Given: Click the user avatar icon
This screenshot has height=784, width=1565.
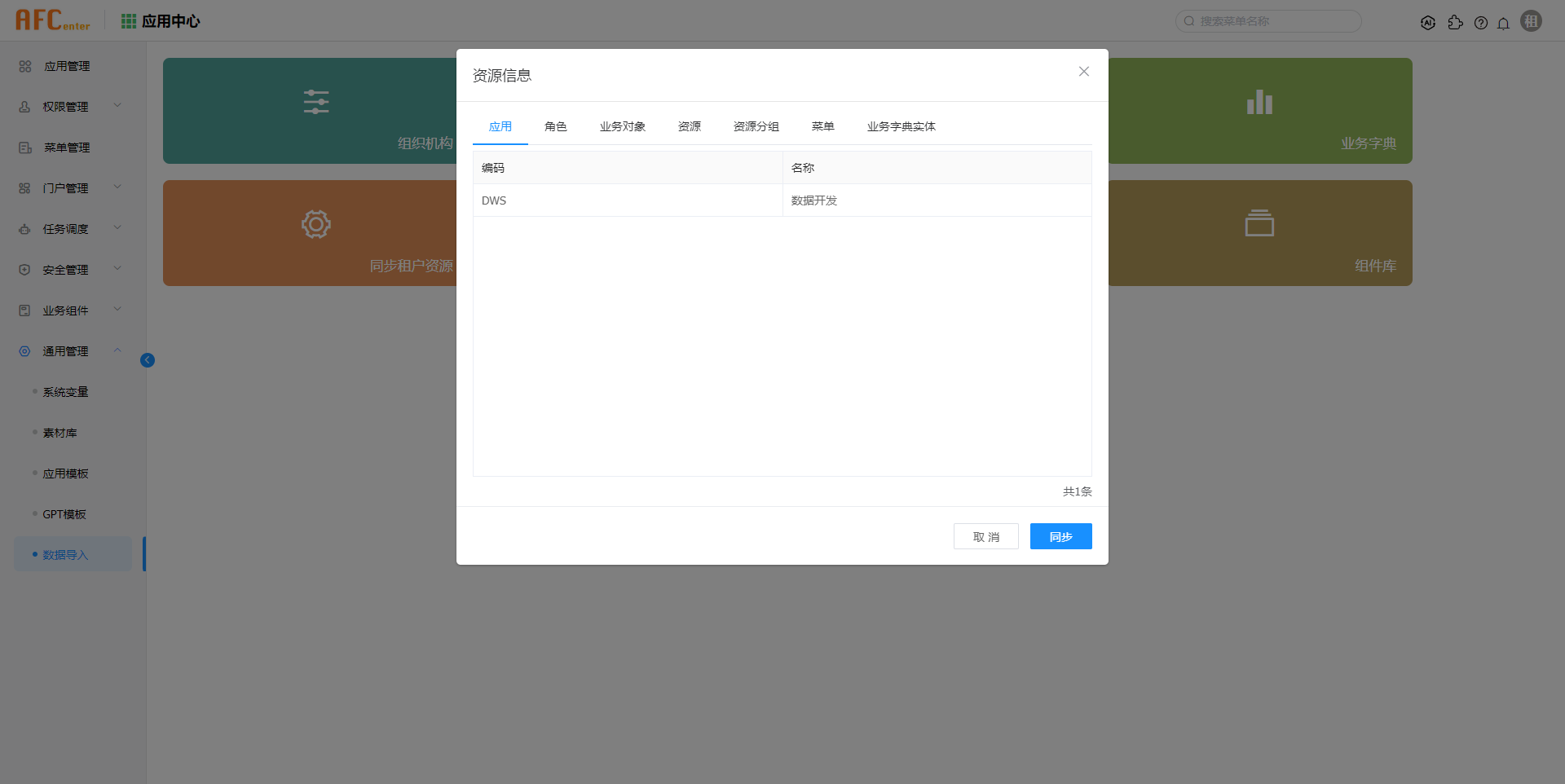Looking at the screenshot, I should [1531, 21].
